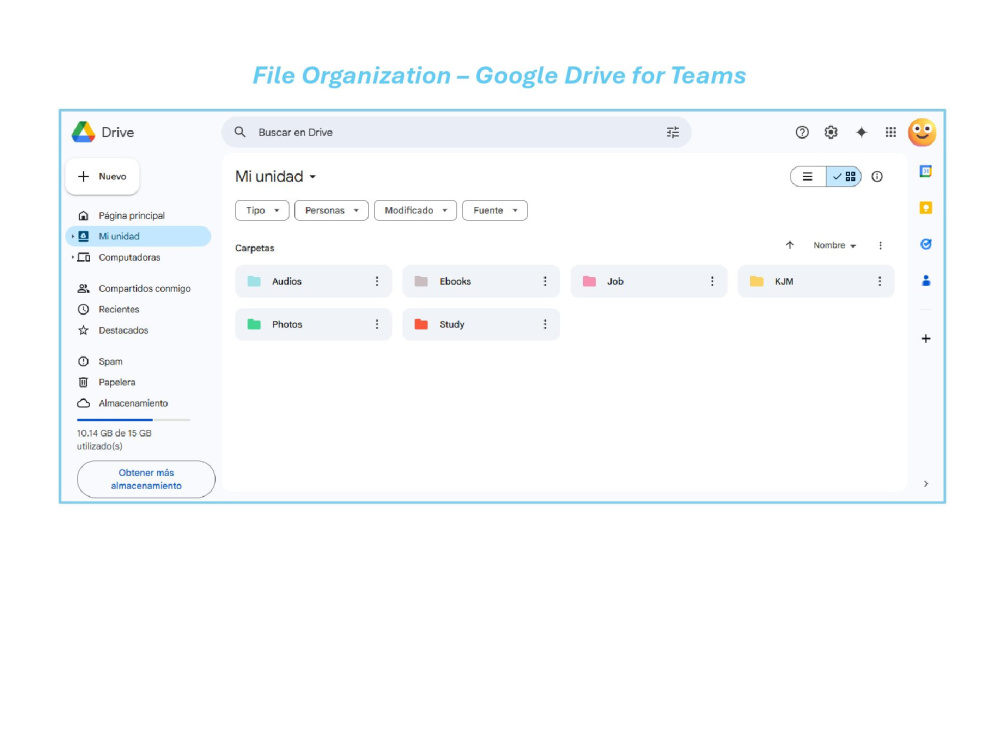Select Mi unidad in the sidebar
The image size is (1000, 750).
pyautogui.click(x=138, y=237)
